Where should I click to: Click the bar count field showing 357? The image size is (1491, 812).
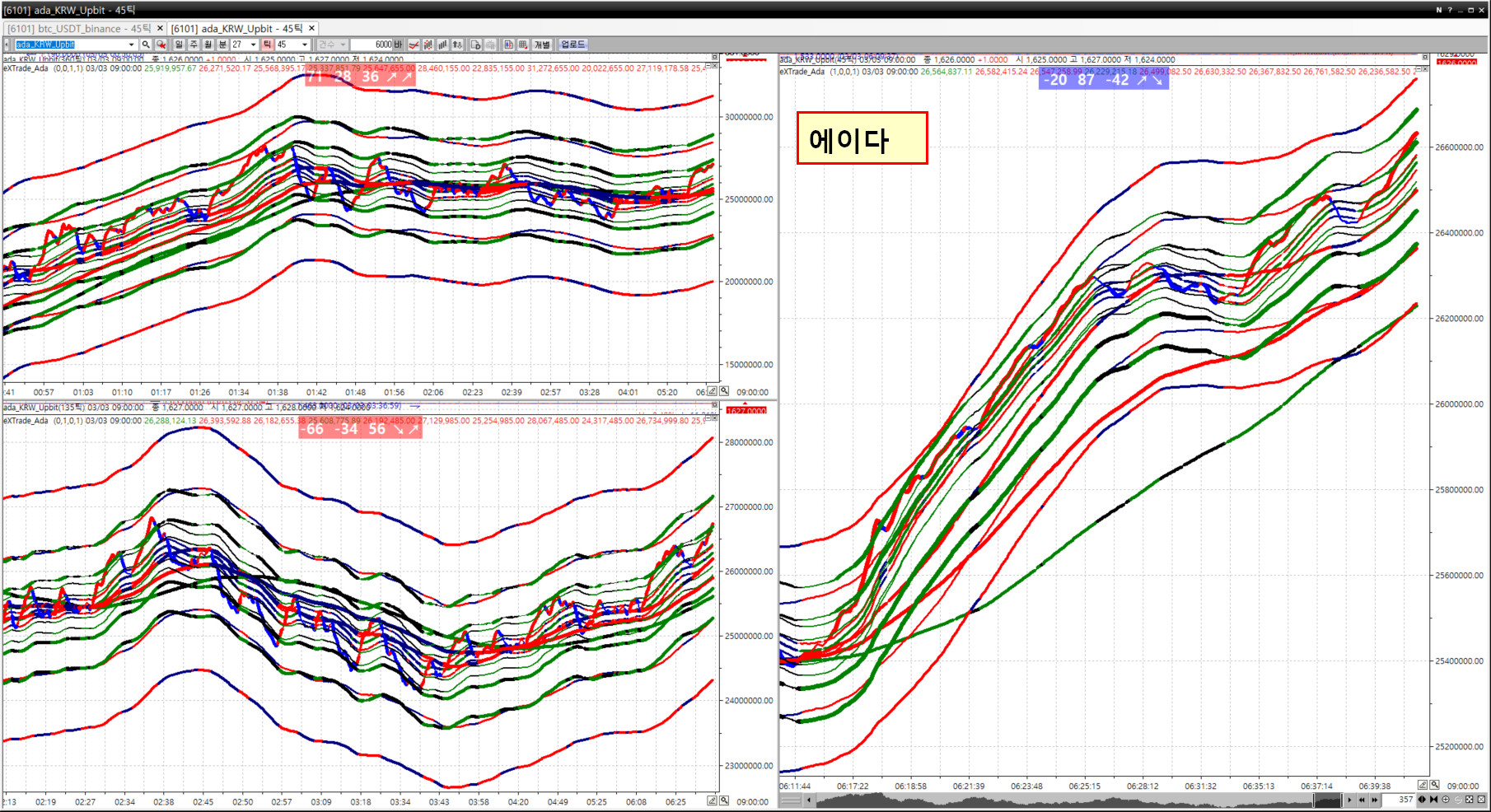tap(1405, 800)
